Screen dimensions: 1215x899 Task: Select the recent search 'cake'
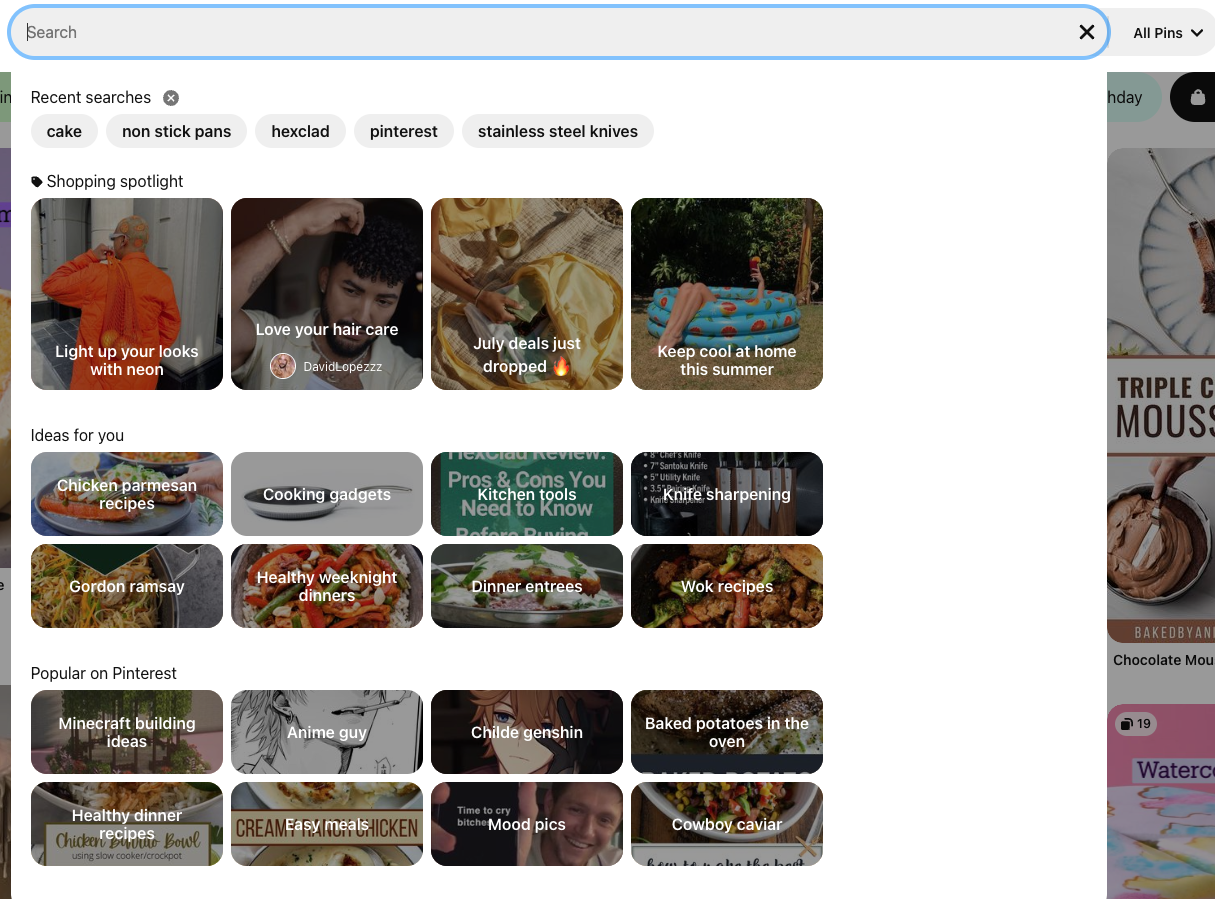click(64, 131)
